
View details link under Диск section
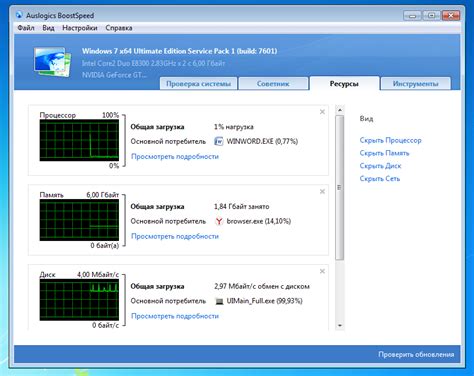(175, 316)
